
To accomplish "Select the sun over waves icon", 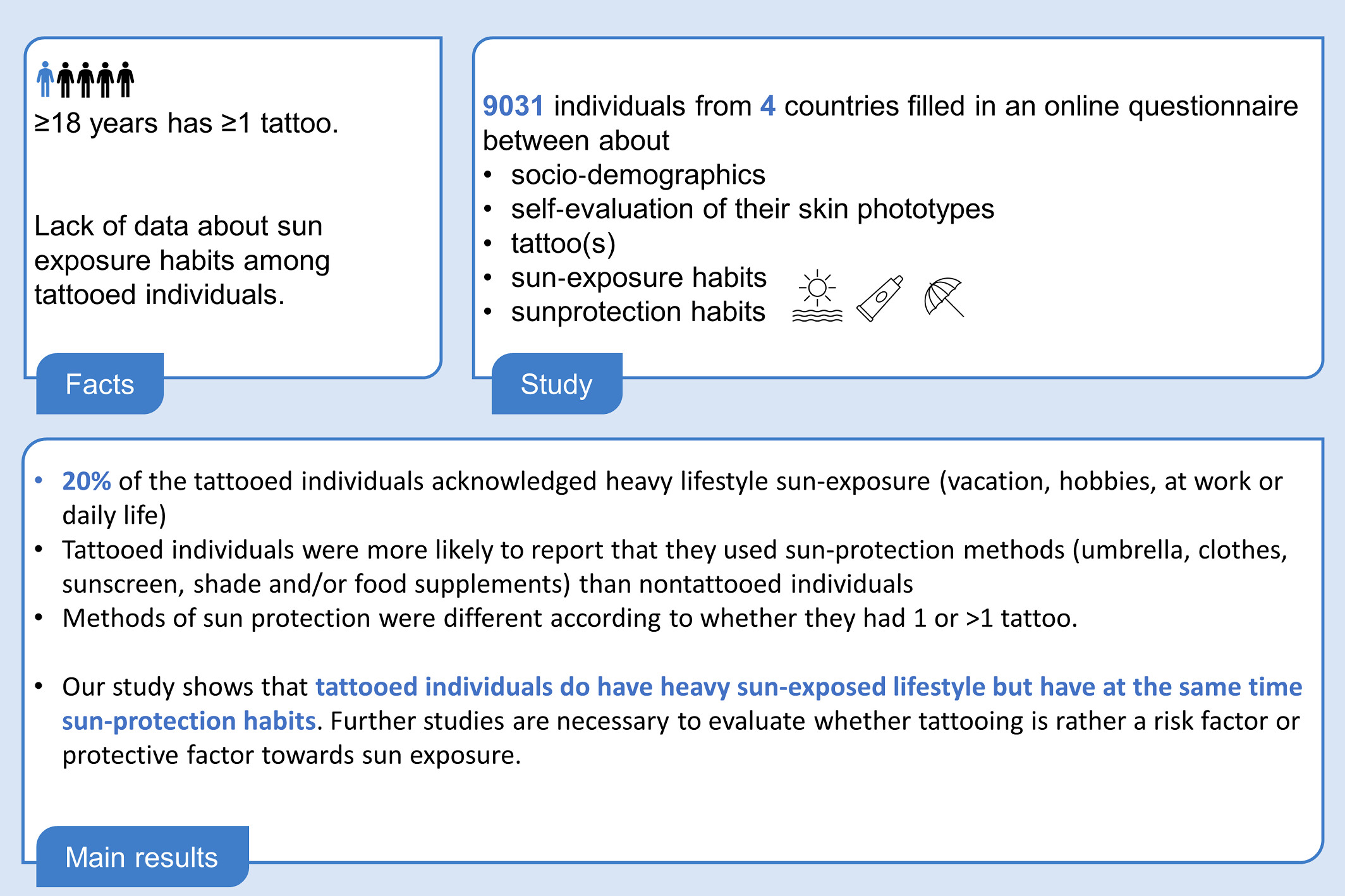I will click(x=817, y=297).
